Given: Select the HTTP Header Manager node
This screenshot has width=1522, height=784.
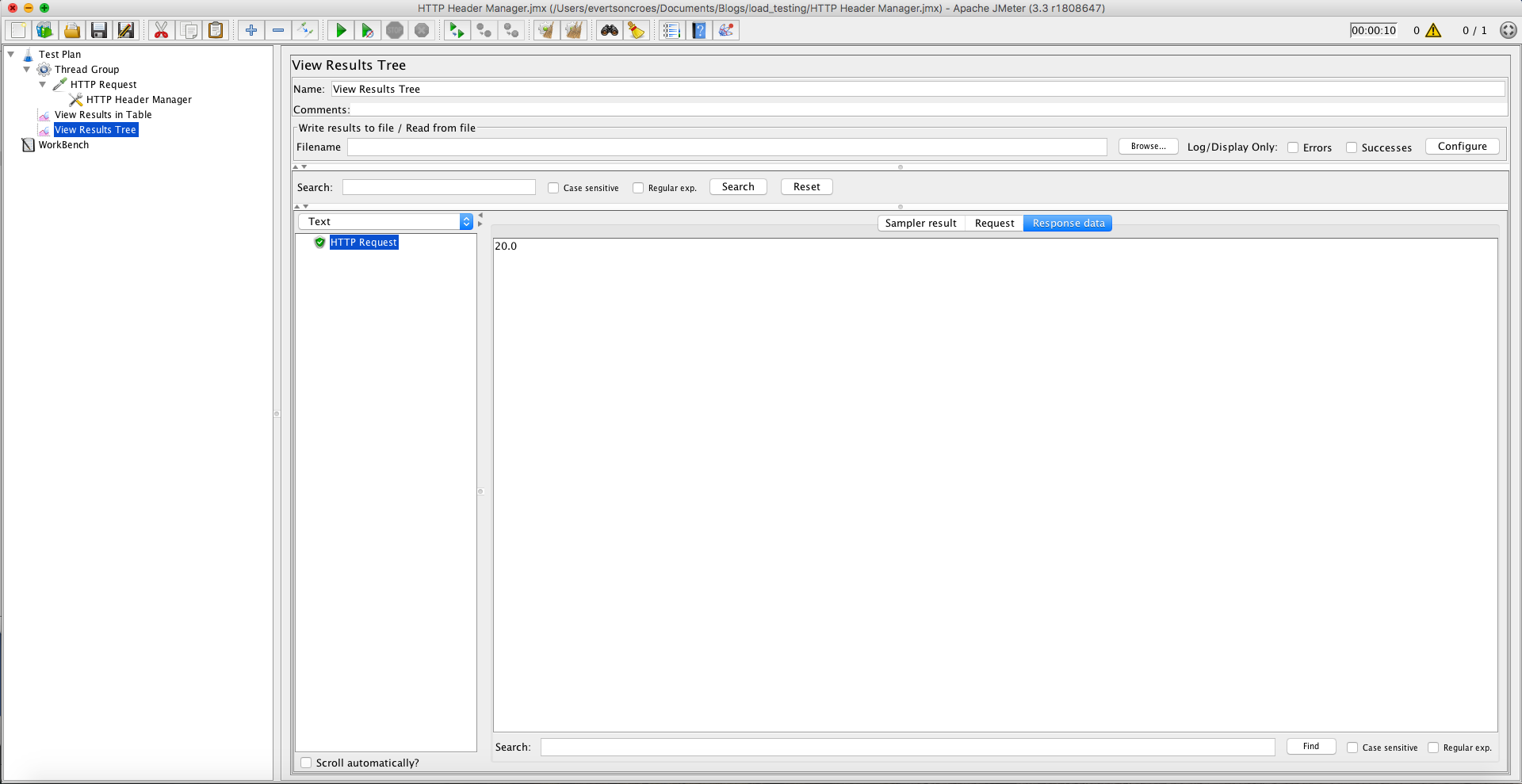Looking at the screenshot, I should (x=139, y=100).
